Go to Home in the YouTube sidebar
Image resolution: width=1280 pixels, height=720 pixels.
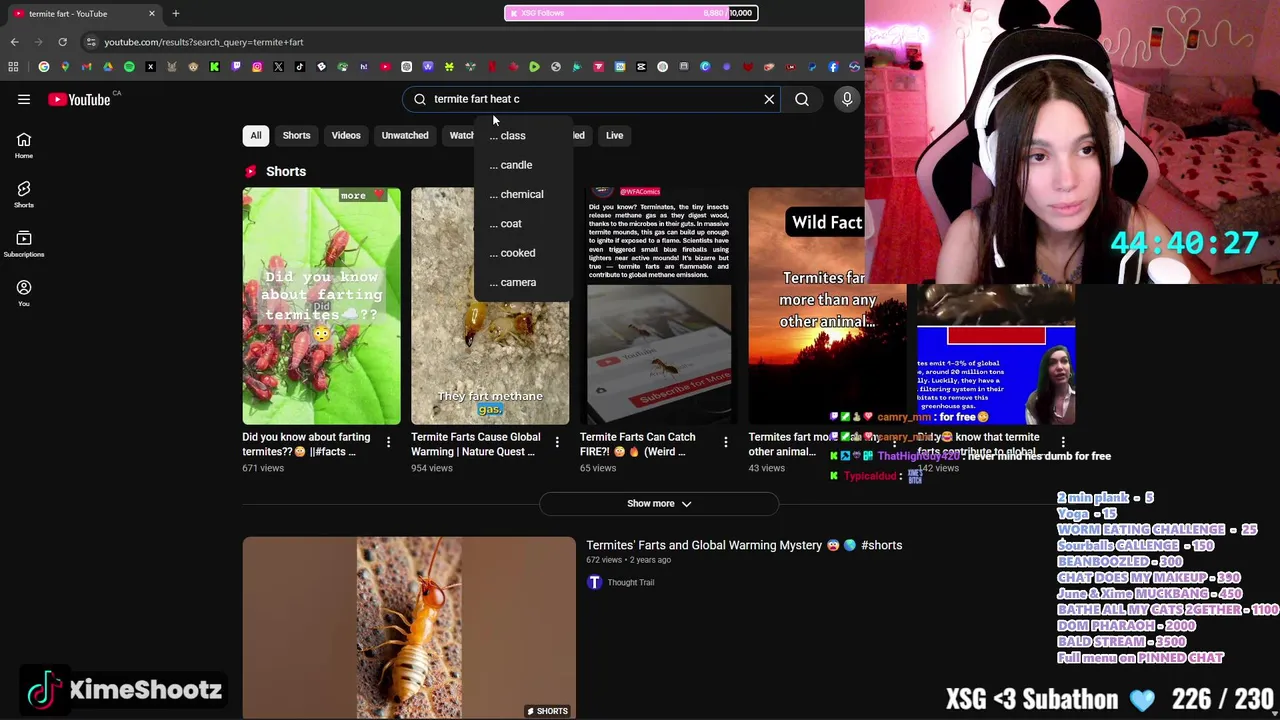pyautogui.click(x=24, y=146)
